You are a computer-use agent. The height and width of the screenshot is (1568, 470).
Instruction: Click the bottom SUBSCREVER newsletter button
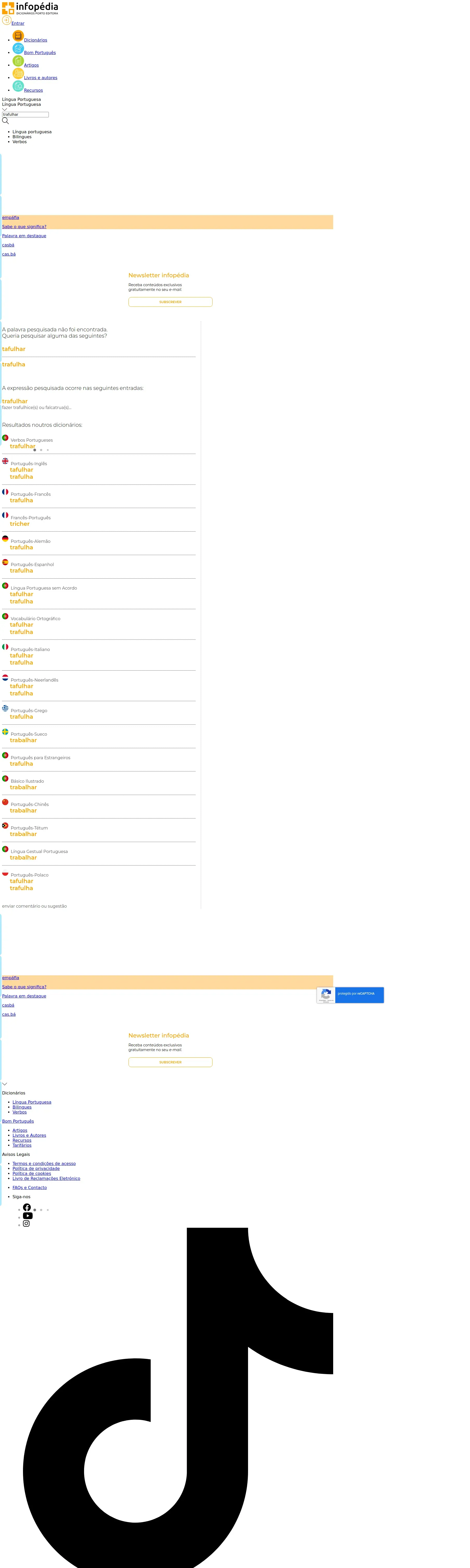(170, 1062)
